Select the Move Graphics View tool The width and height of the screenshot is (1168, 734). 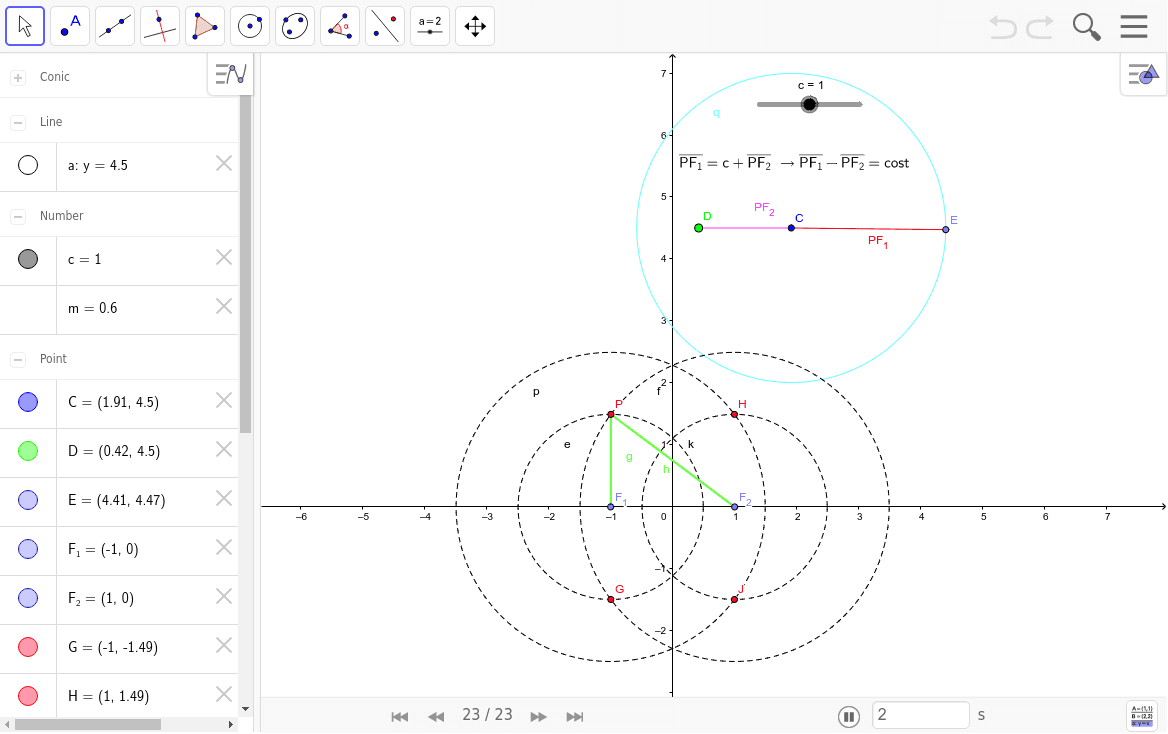coord(475,26)
